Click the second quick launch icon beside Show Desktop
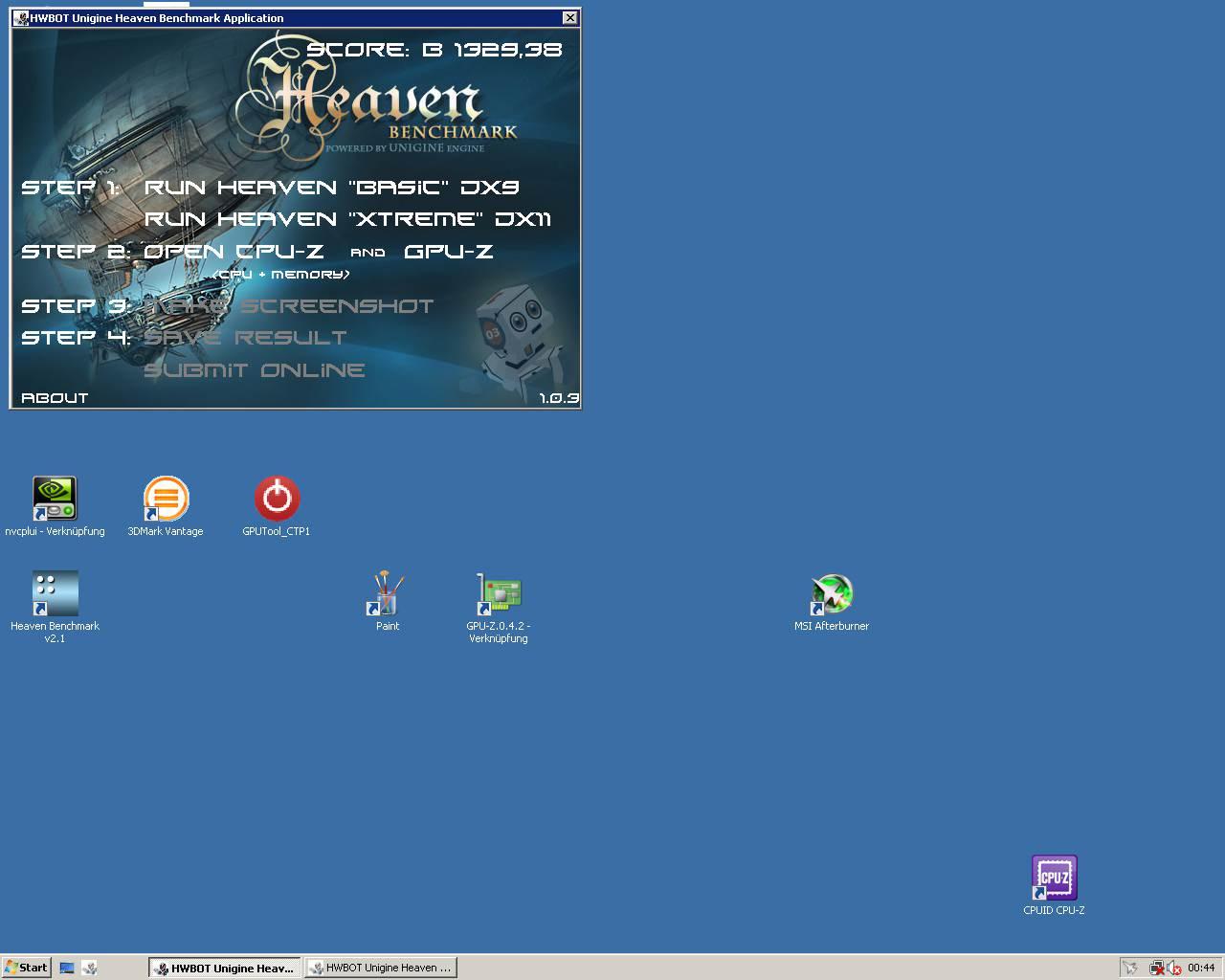Image resolution: width=1225 pixels, height=980 pixels. [89, 968]
